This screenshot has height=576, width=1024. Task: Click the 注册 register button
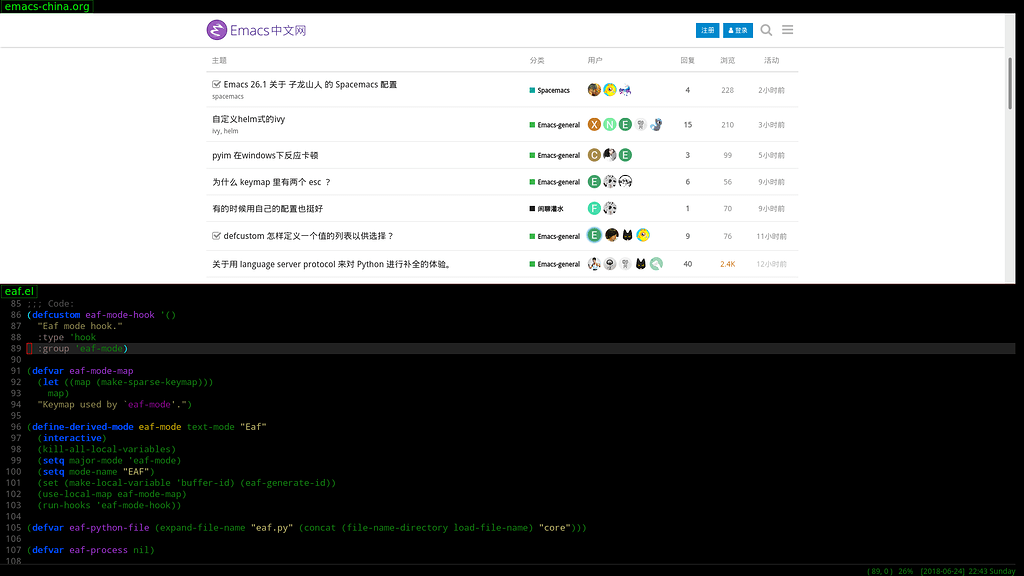[707, 30]
